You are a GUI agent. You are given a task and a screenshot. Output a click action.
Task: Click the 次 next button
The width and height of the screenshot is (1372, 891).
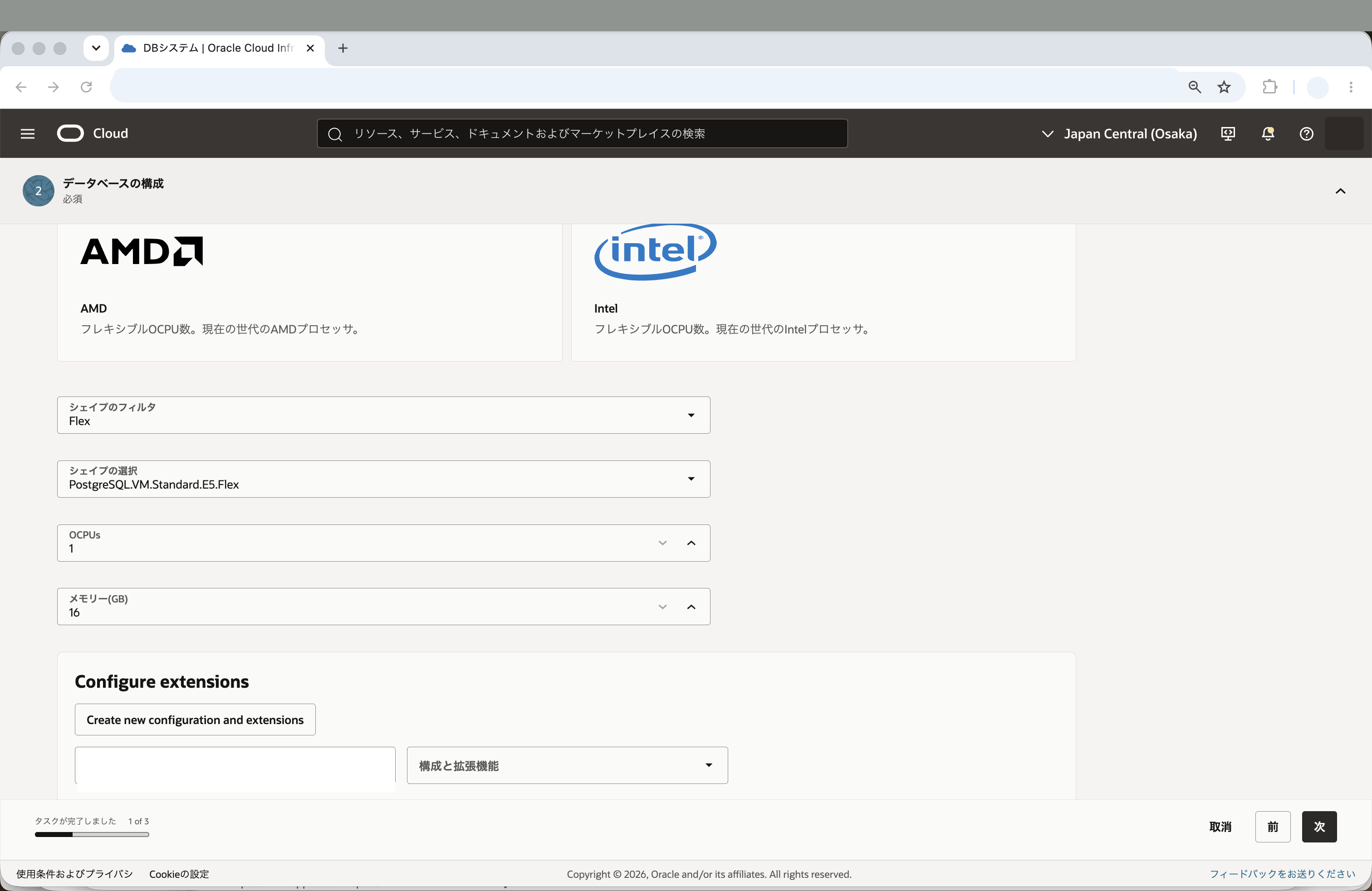[x=1319, y=827]
